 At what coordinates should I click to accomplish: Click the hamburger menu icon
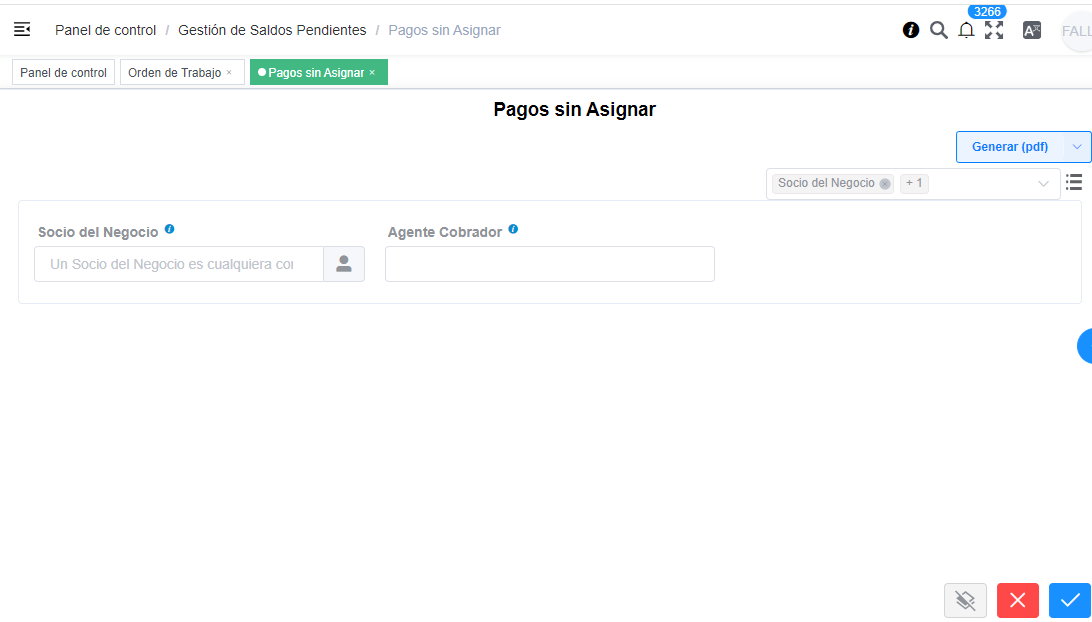(21, 29)
